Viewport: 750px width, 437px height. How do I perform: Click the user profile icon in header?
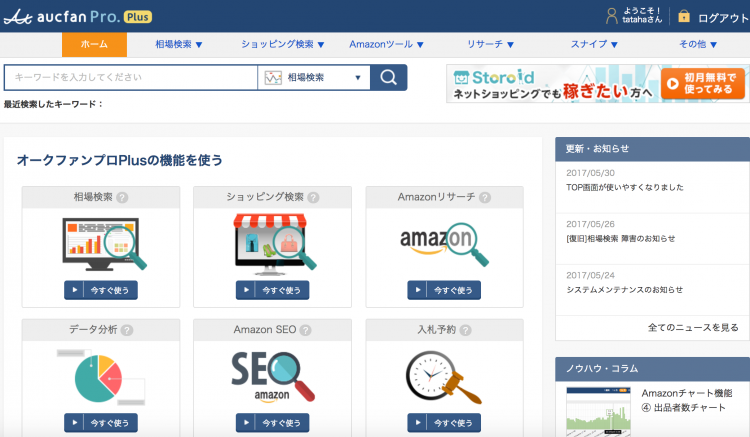612,16
